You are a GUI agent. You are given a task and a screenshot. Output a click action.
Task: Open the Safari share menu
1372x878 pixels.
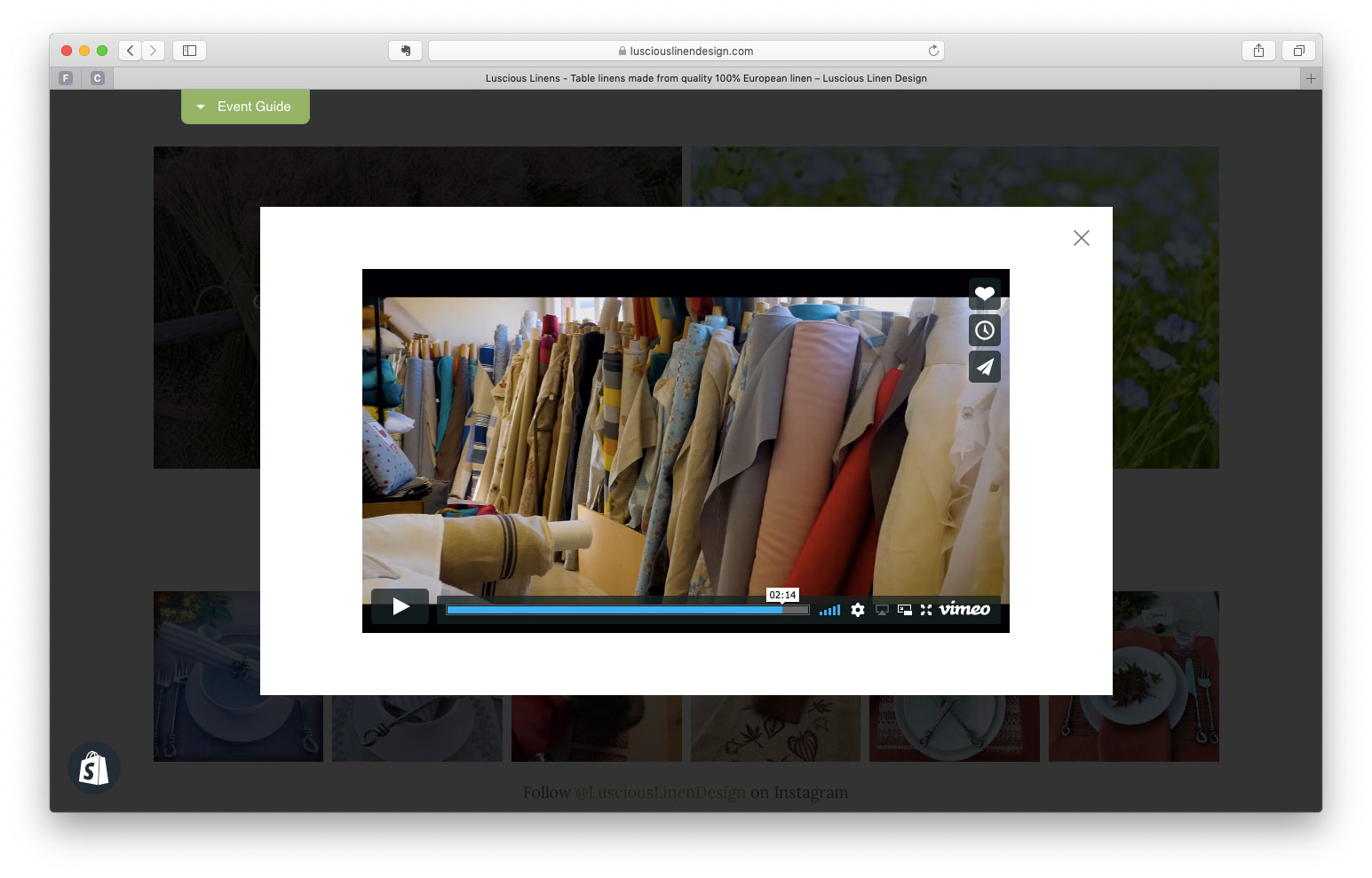[x=1258, y=51]
